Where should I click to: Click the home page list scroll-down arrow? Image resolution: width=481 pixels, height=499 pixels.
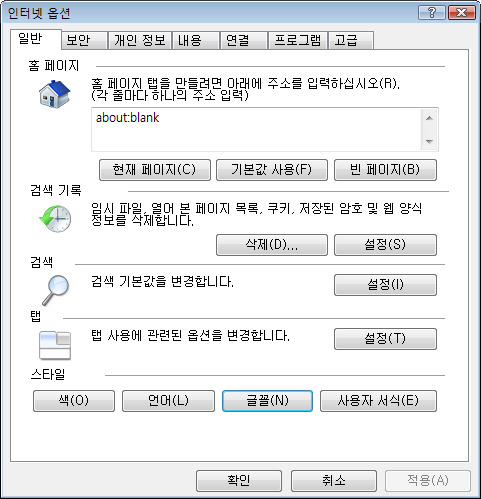[429, 142]
